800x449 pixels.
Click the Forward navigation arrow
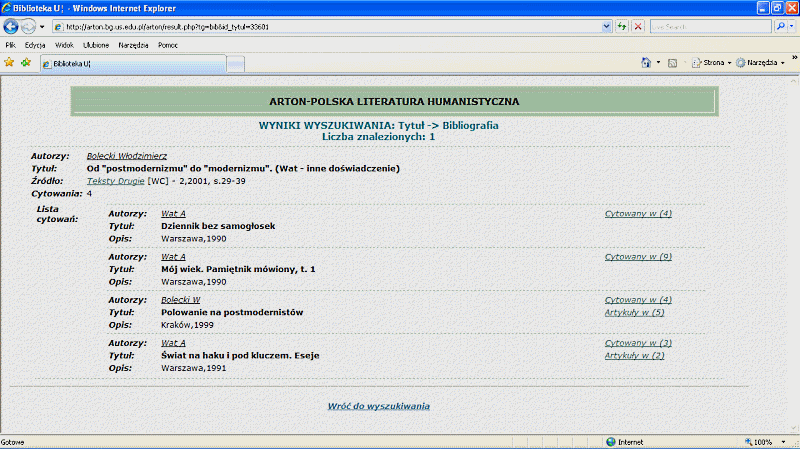pos(29,26)
